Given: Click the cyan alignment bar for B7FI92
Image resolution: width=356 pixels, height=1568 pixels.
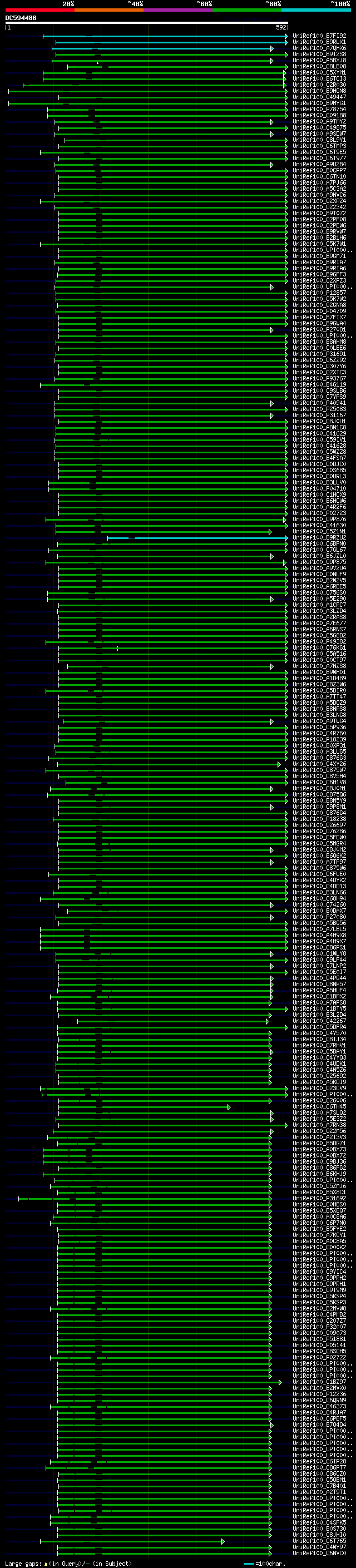Looking at the screenshot, I should pos(165,36).
